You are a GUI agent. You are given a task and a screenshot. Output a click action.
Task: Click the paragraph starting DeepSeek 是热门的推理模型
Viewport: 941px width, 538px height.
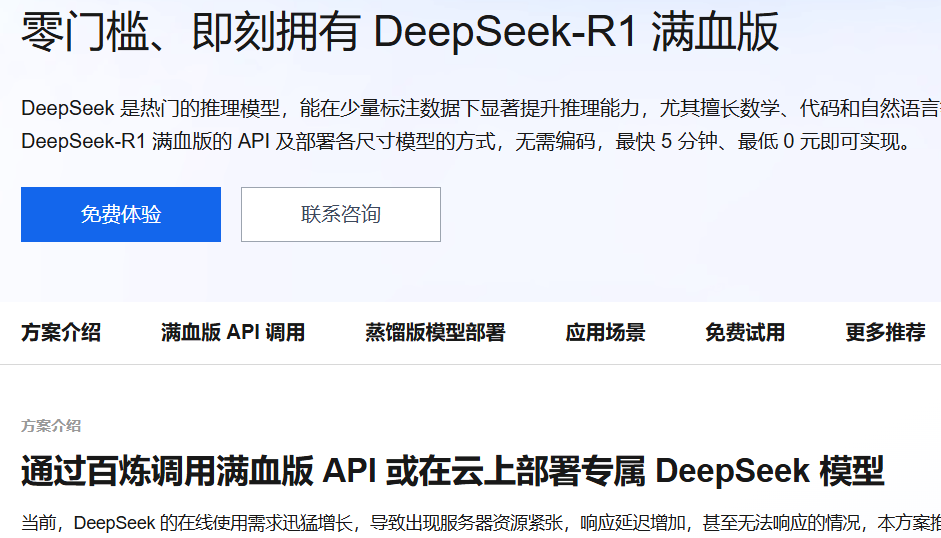click(x=481, y=108)
